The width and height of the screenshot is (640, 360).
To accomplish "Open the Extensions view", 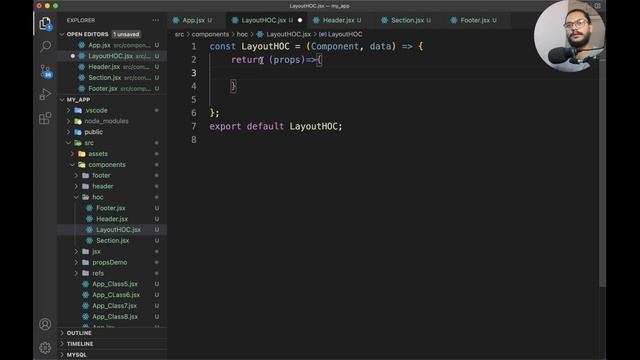I will pyautogui.click(x=45, y=118).
